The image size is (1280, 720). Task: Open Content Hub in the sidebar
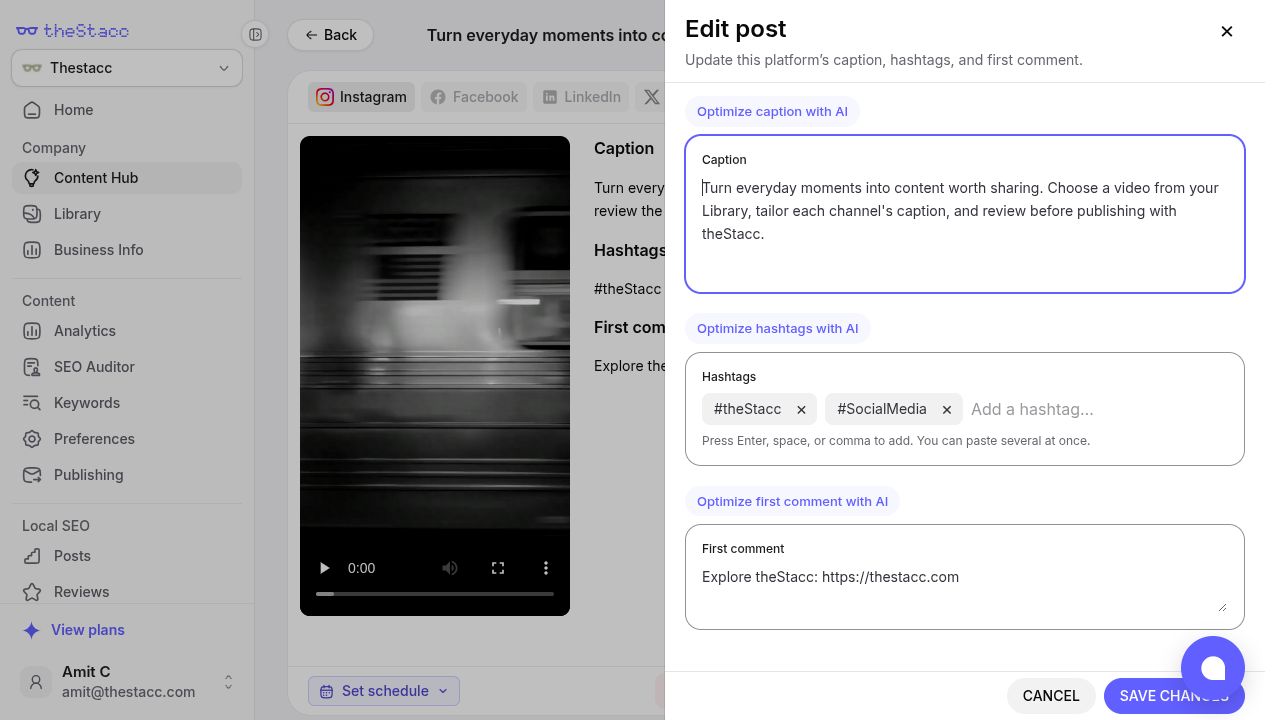point(127,178)
